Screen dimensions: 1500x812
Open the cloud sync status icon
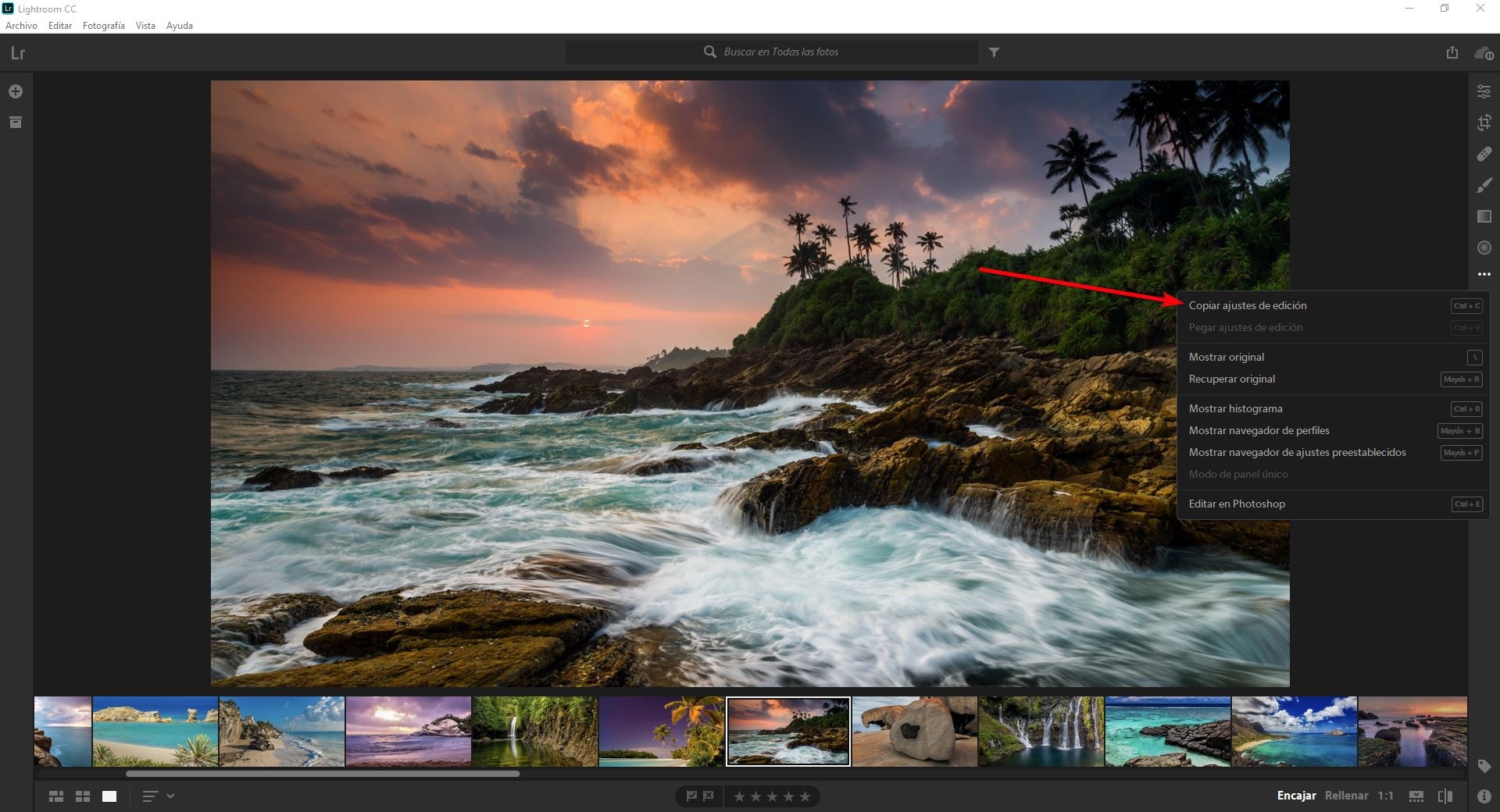click(1484, 53)
